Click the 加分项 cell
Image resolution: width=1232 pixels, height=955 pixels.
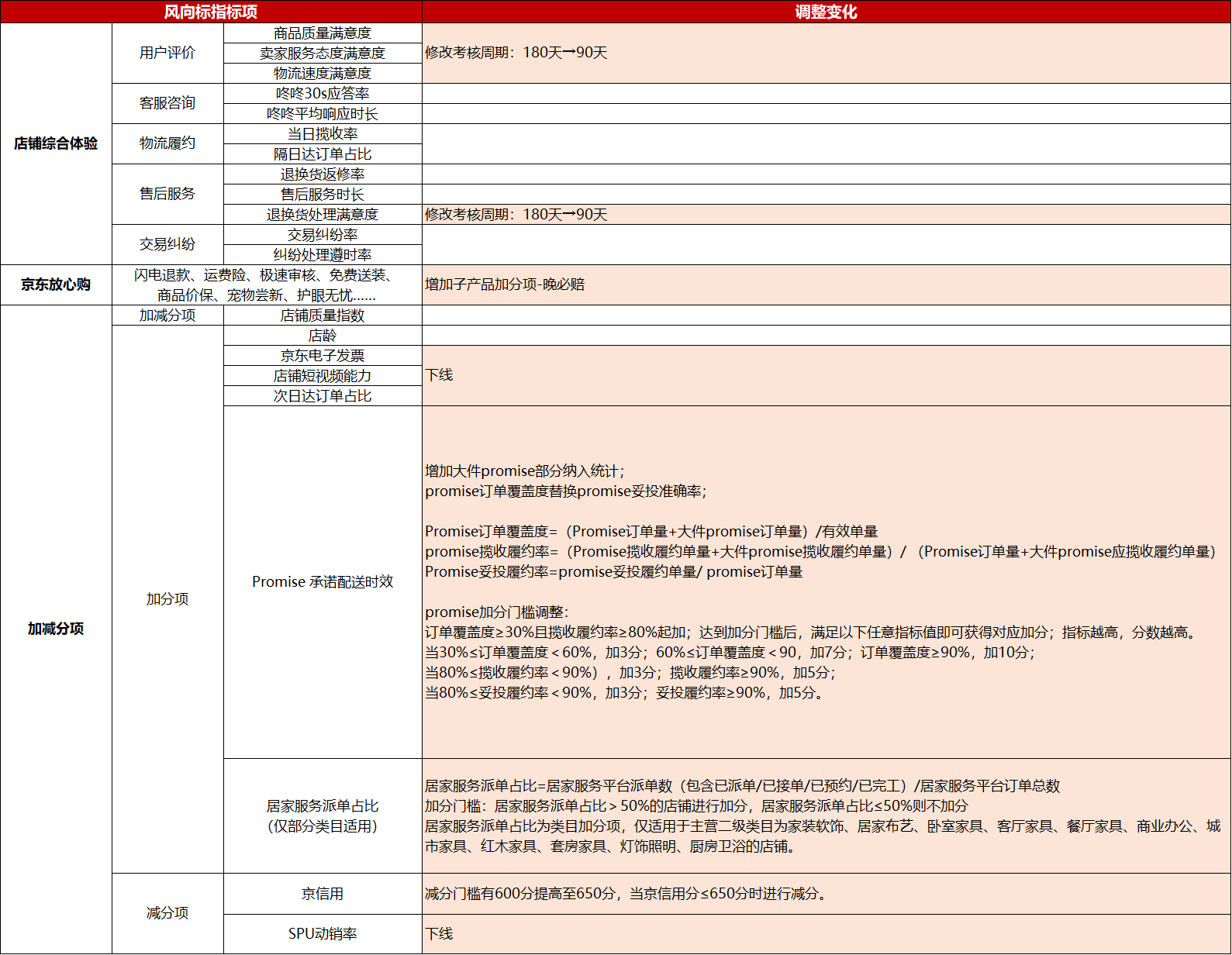click(x=167, y=599)
